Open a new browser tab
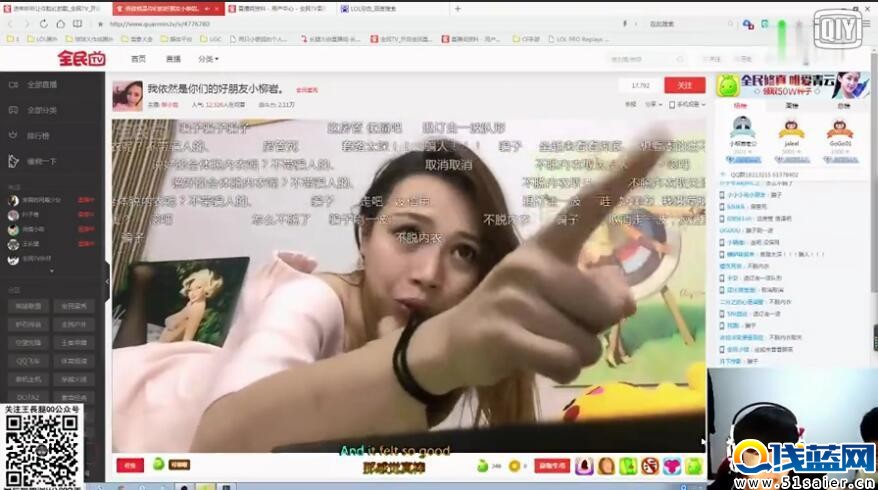The image size is (878, 490). 457,8
